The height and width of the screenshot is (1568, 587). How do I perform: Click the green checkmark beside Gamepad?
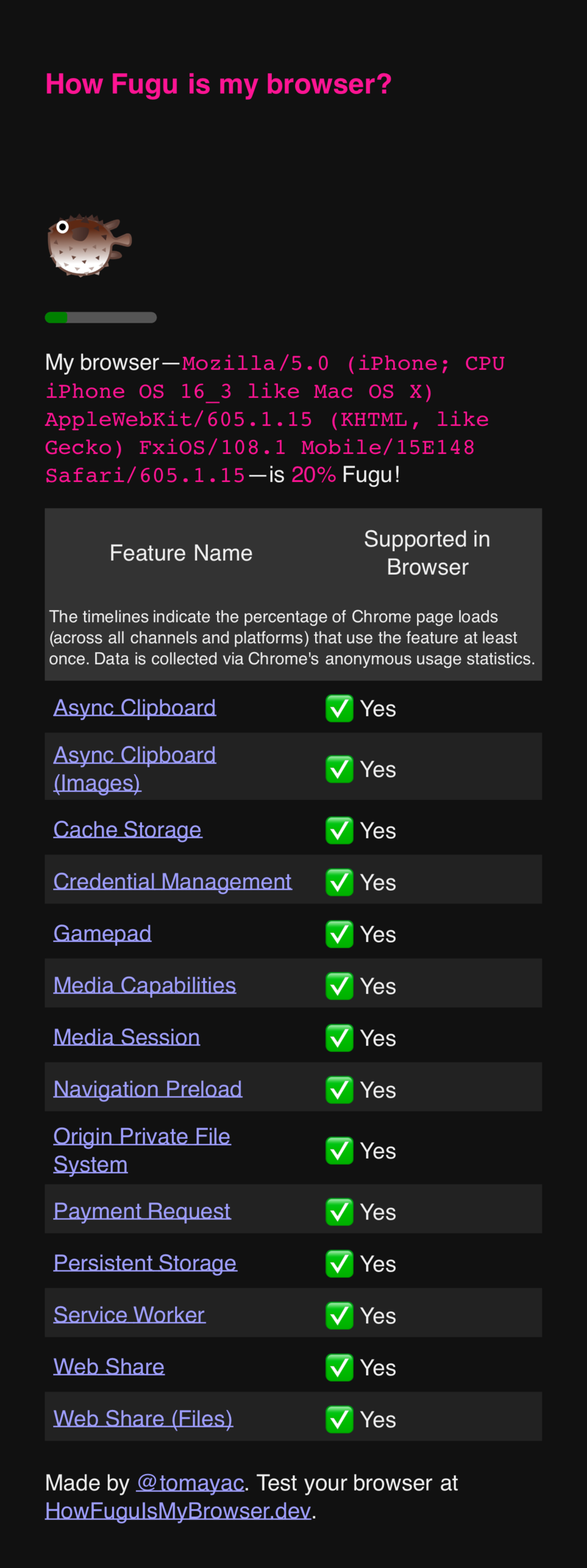339,934
